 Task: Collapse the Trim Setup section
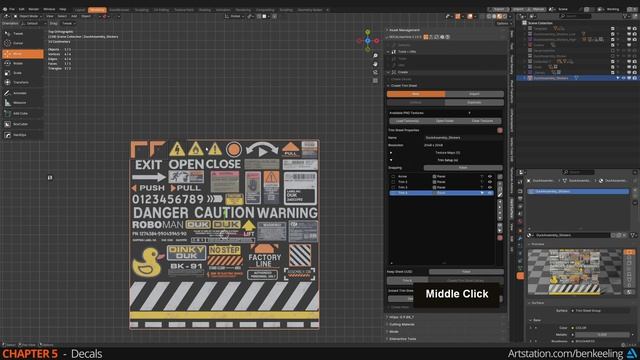pos(391,160)
